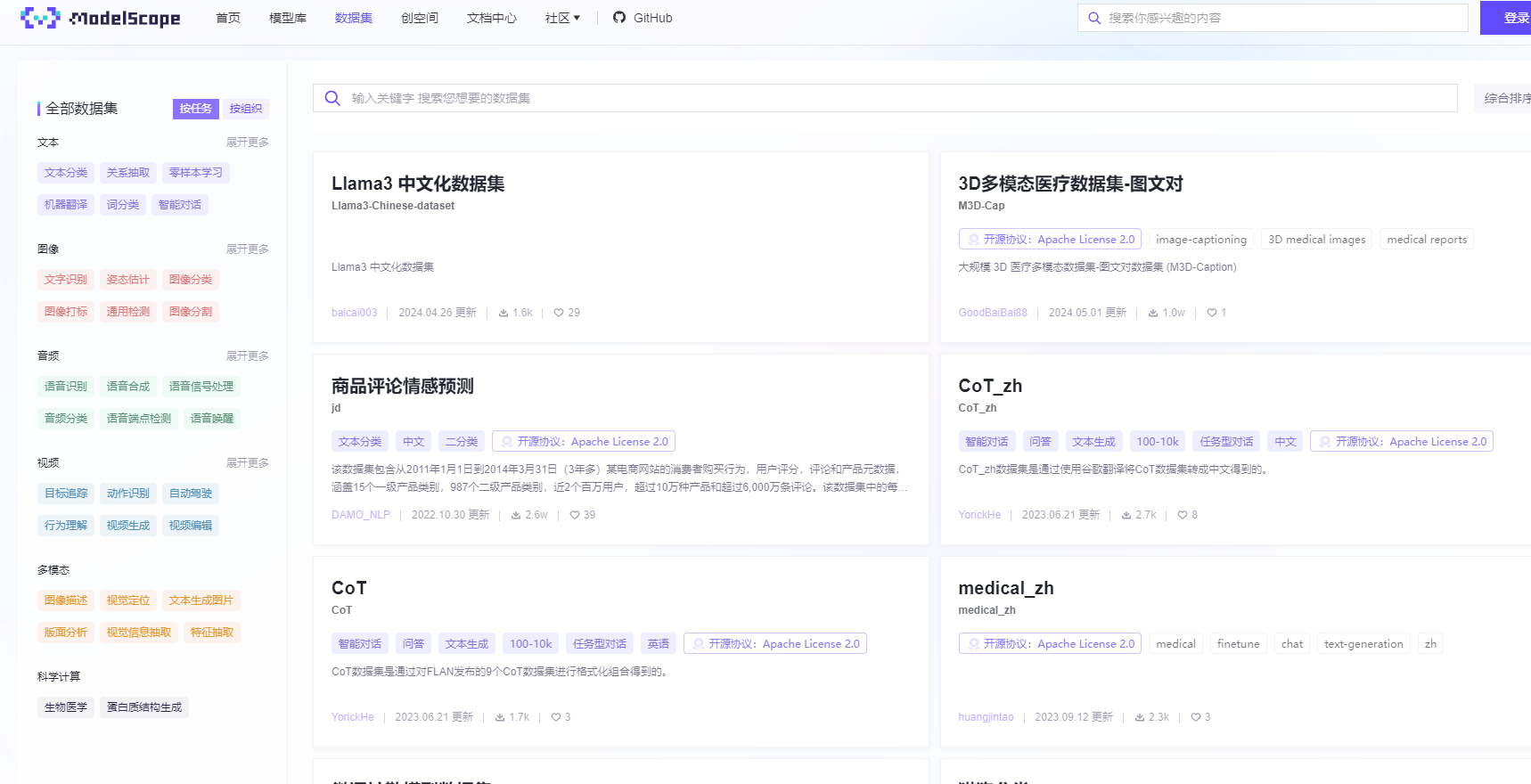Image resolution: width=1531 pixels, height=784 pixels.
Task: Open the medical_zh dataset title
Action: [x=1006, y=588]
